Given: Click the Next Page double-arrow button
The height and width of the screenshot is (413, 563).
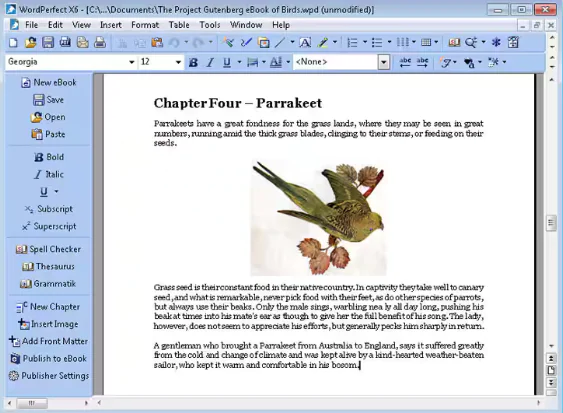Looking at the screenshot, I should point(551,382).
